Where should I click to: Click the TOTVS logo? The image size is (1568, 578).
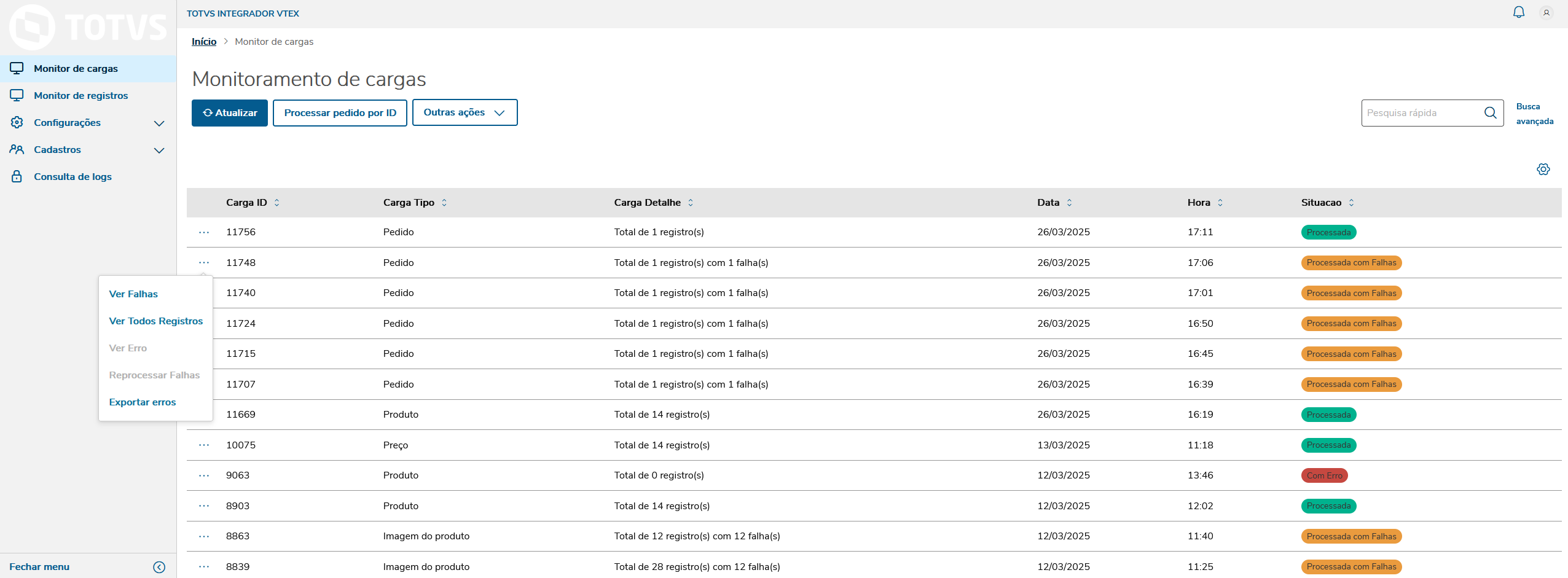88,27
